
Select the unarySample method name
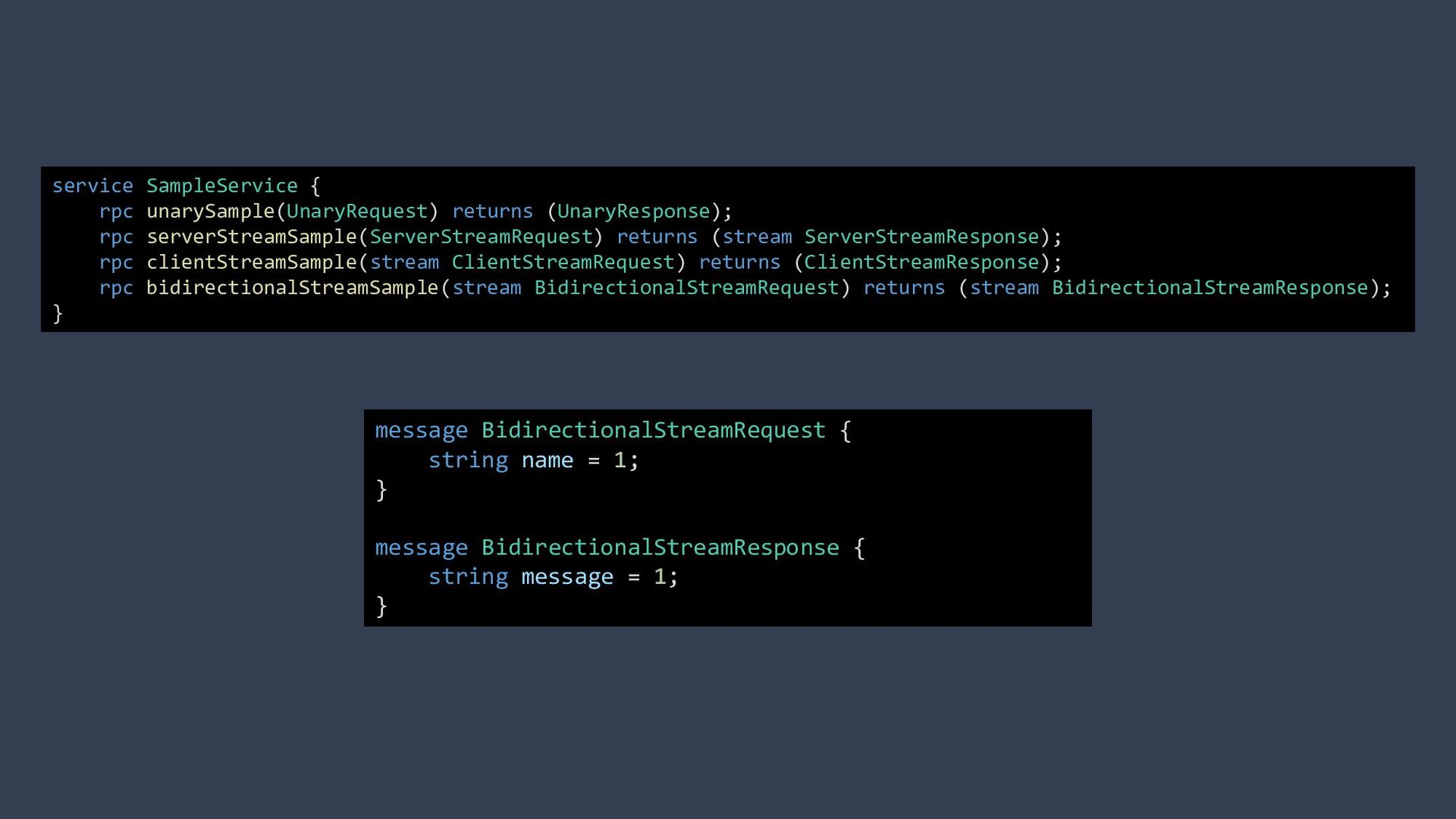point(210,212)
